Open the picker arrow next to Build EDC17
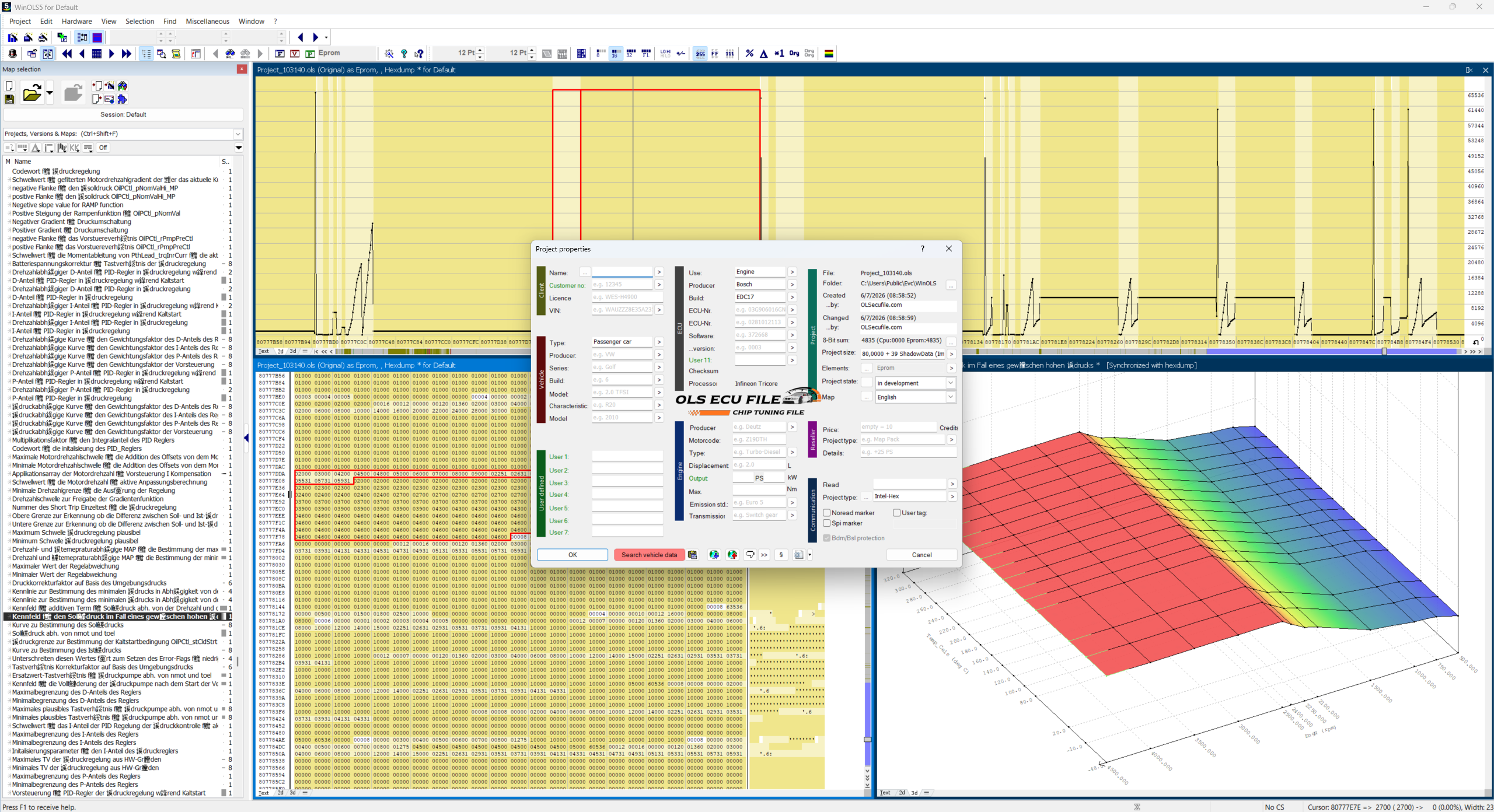The image size is (1494, 812). pos(792,297)
